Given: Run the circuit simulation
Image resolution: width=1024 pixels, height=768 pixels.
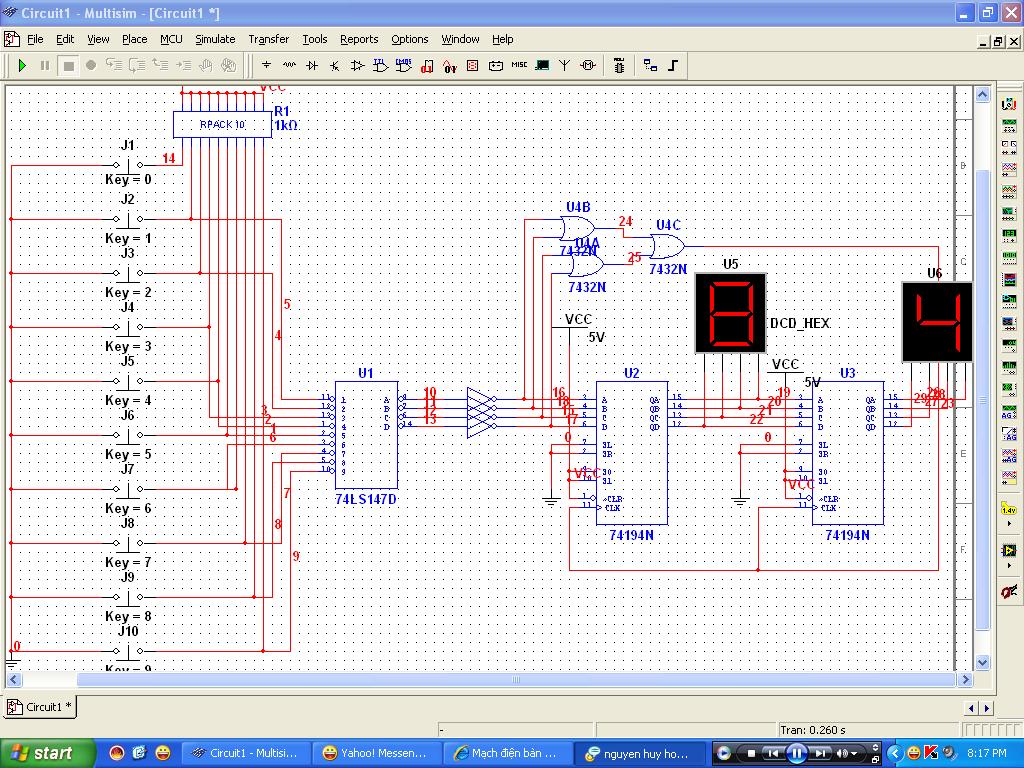Looking at the screenshot, I should (22, 65).
